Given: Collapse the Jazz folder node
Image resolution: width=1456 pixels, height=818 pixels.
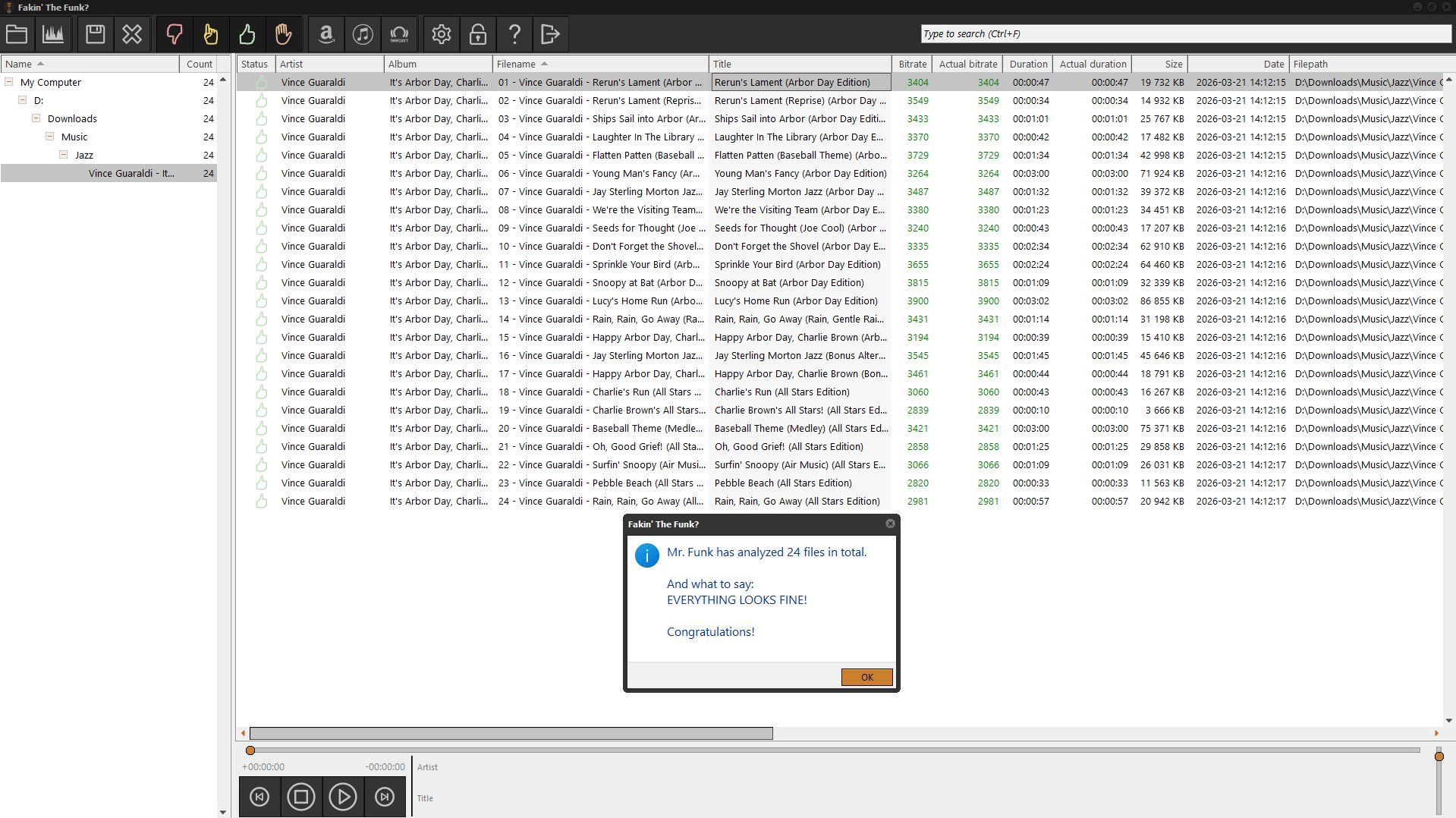Looking at the screenshot, I should (63, 155).
